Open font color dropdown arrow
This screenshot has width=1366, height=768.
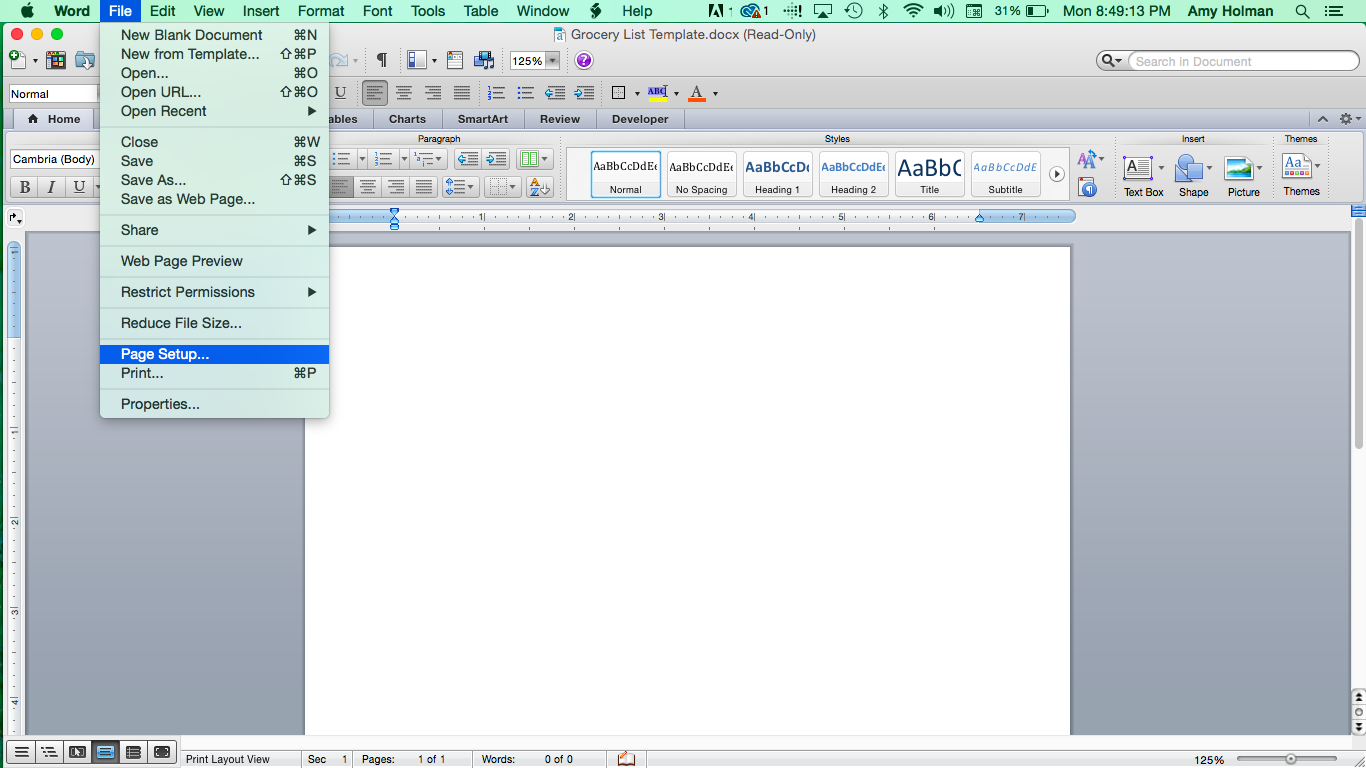click(715, 94)
